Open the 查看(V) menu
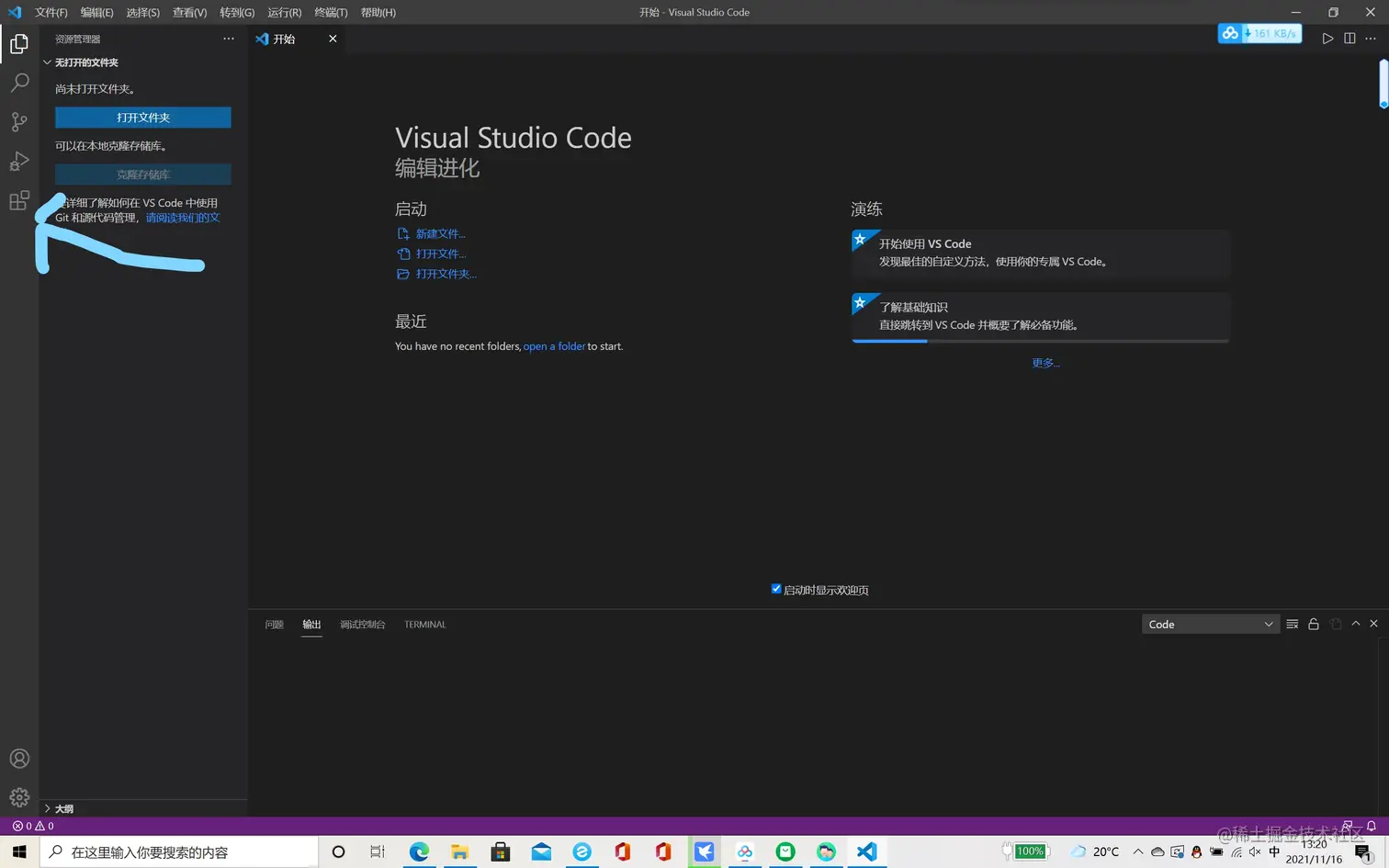Image resolution: width=1389 pixels, height=868 pixels. tap(189, 12)
